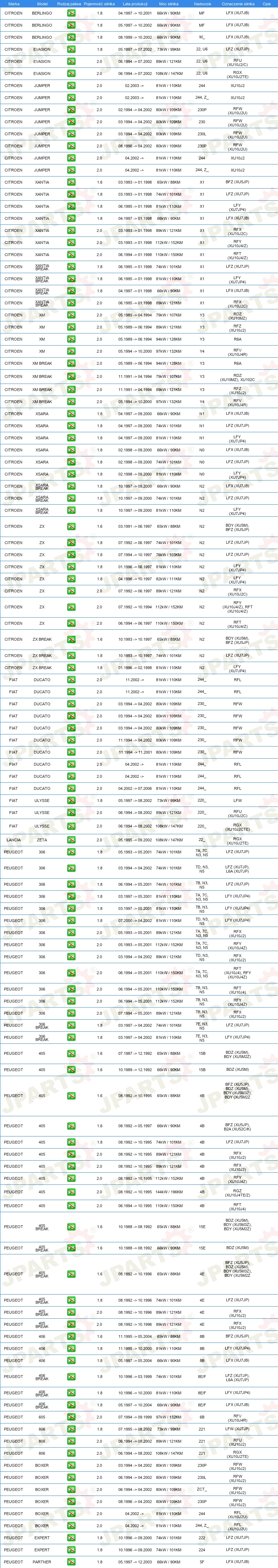Click the 08.1992 -> 05.1997 production years cell
278x1568 pixels.
pos(135,1126)
